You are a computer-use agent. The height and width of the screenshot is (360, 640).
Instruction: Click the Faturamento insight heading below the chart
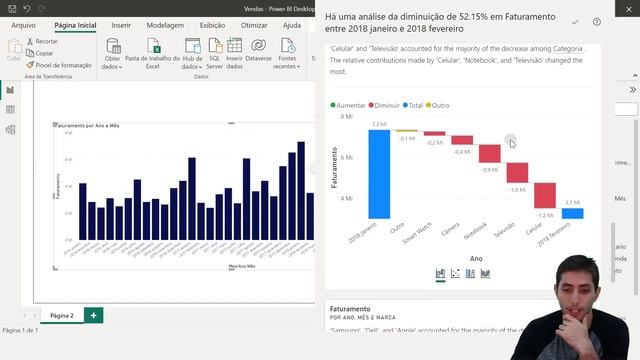click(350, 309)
